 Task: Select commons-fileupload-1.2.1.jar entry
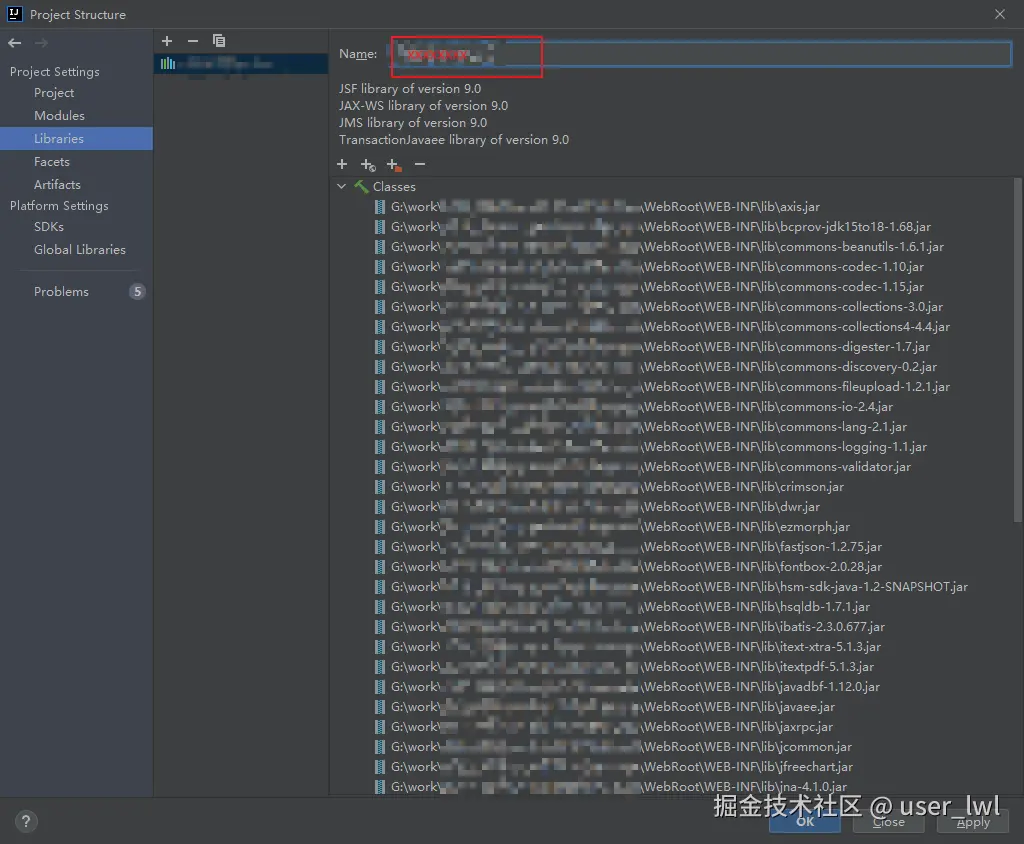pos(662,387)
